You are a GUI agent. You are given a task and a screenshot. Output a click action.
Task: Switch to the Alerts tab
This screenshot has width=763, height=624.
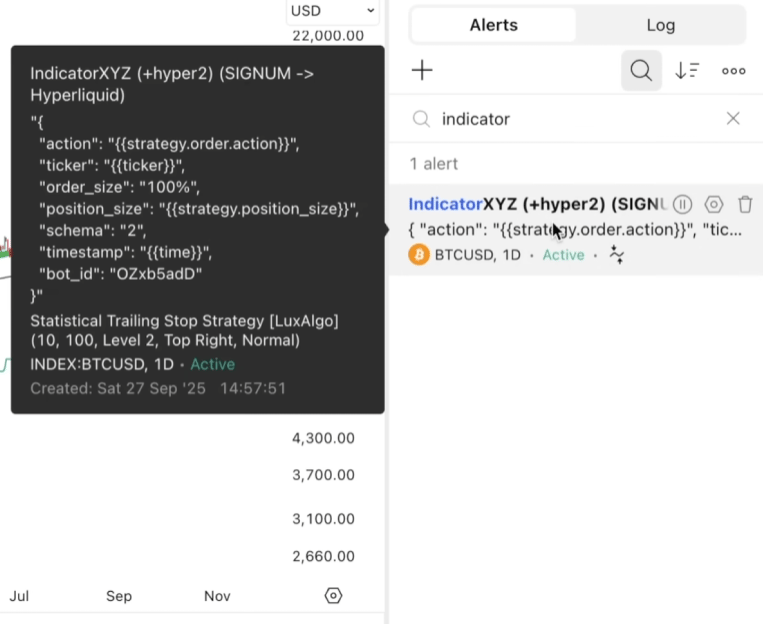tap(493, 25)
